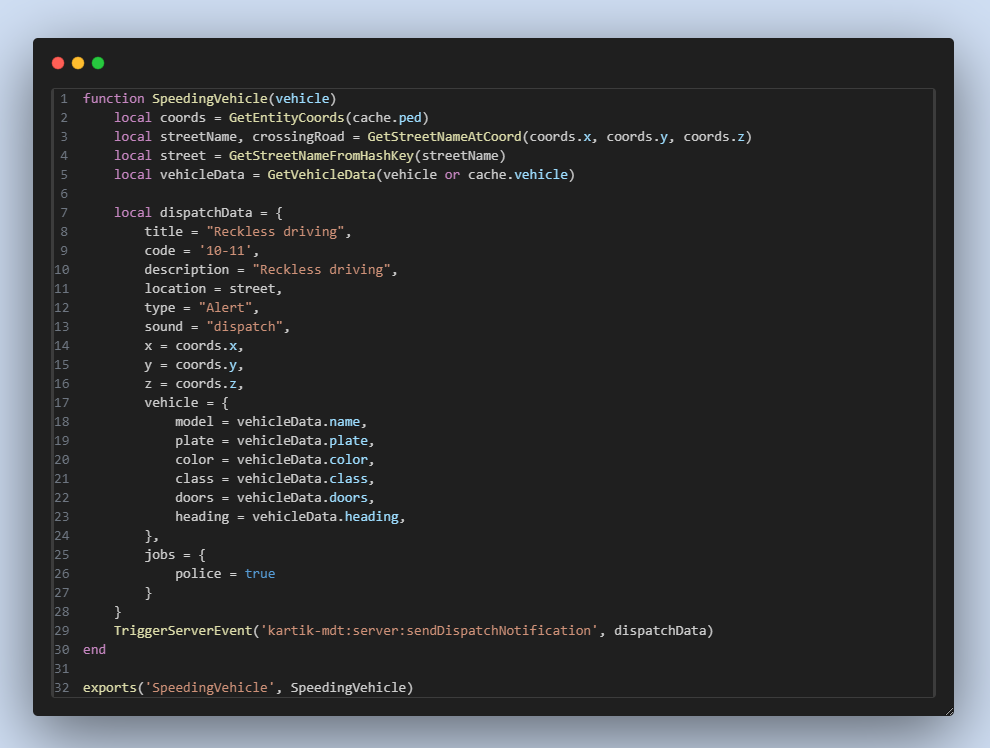The width and height of the screenshot is (990, 748).
Task: Click line number 29 in the gutter
Action: pos(63,630)
